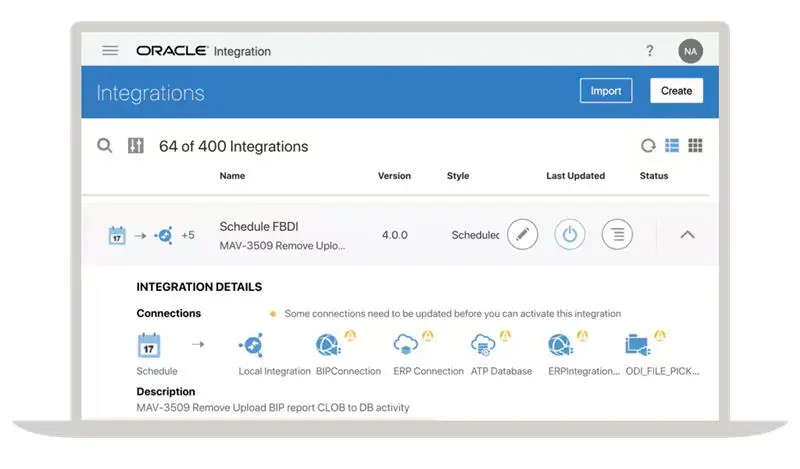Image resolution: width=800 pixels, height=469 pixels.
Task: Edit the Schedule FBDI integration with the pencil icon
Action: pos(522,234)
